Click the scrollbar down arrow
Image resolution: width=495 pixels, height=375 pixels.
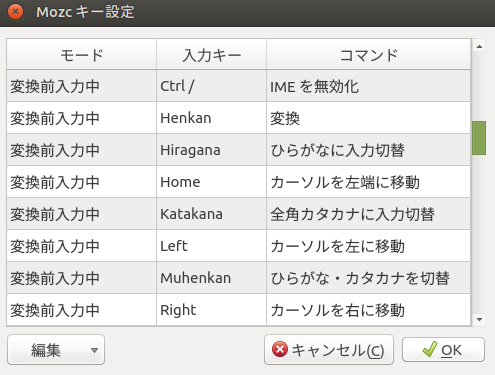tap(479, 319)
